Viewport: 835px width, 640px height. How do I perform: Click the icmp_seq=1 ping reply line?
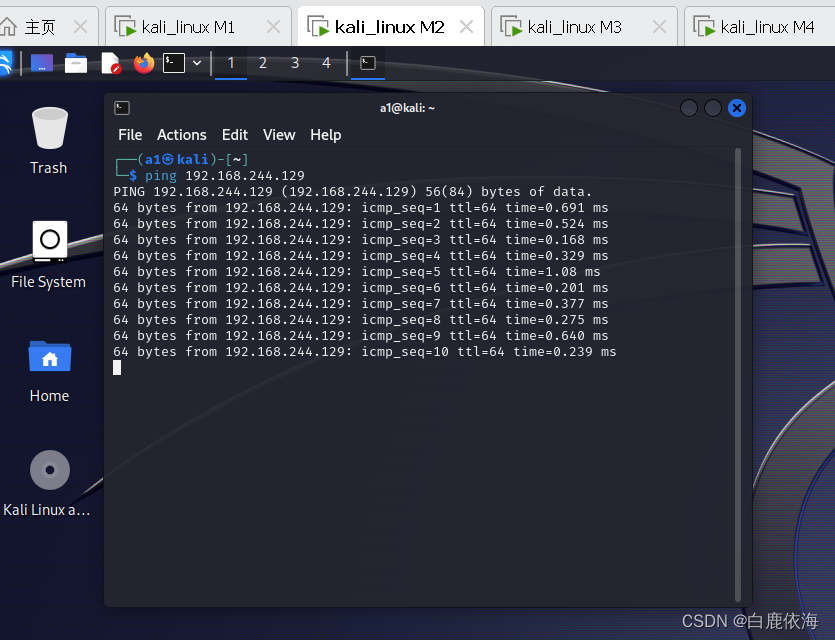[361, 208]
